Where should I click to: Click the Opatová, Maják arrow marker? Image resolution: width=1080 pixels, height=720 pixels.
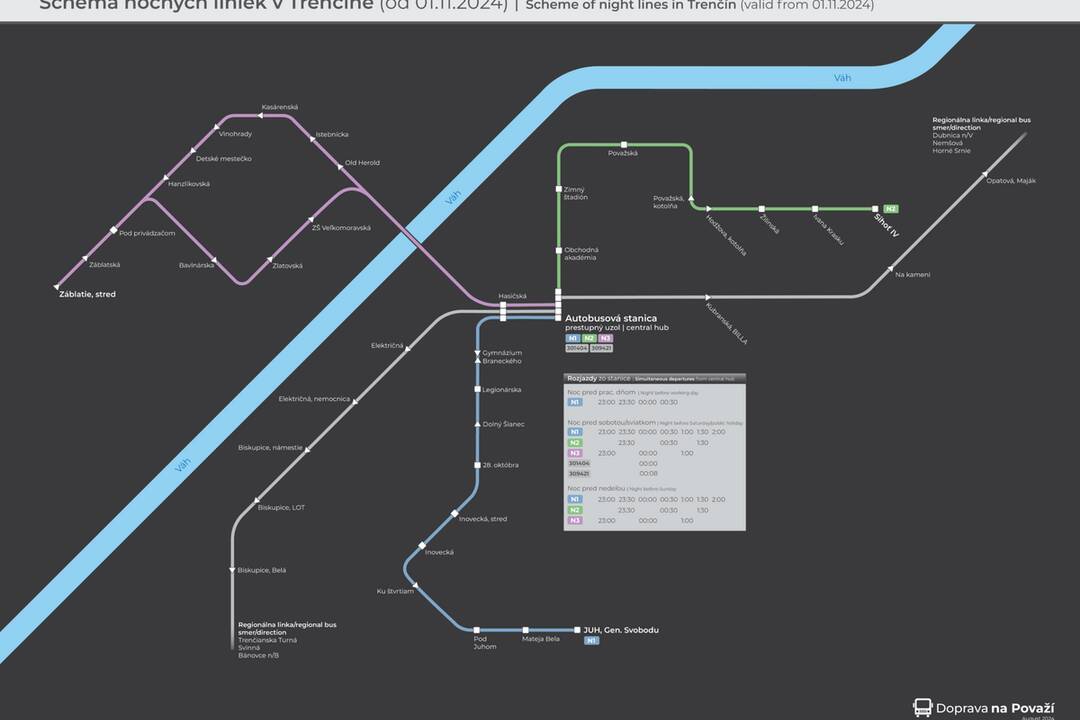pos(978,180)
